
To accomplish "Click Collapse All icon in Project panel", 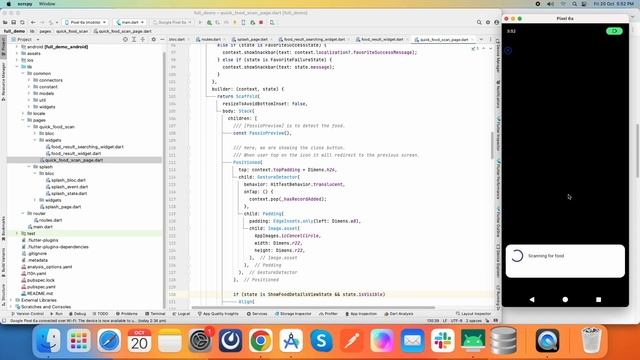I will click(142, 40).
